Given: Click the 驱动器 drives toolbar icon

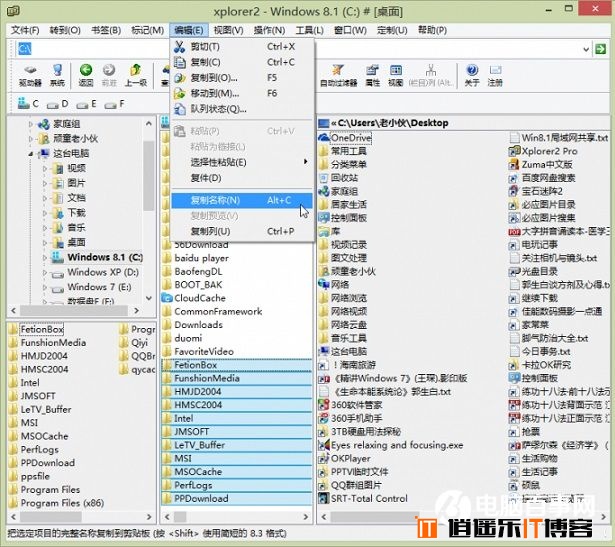Looking at the screenshot, I should pos(30,75).
